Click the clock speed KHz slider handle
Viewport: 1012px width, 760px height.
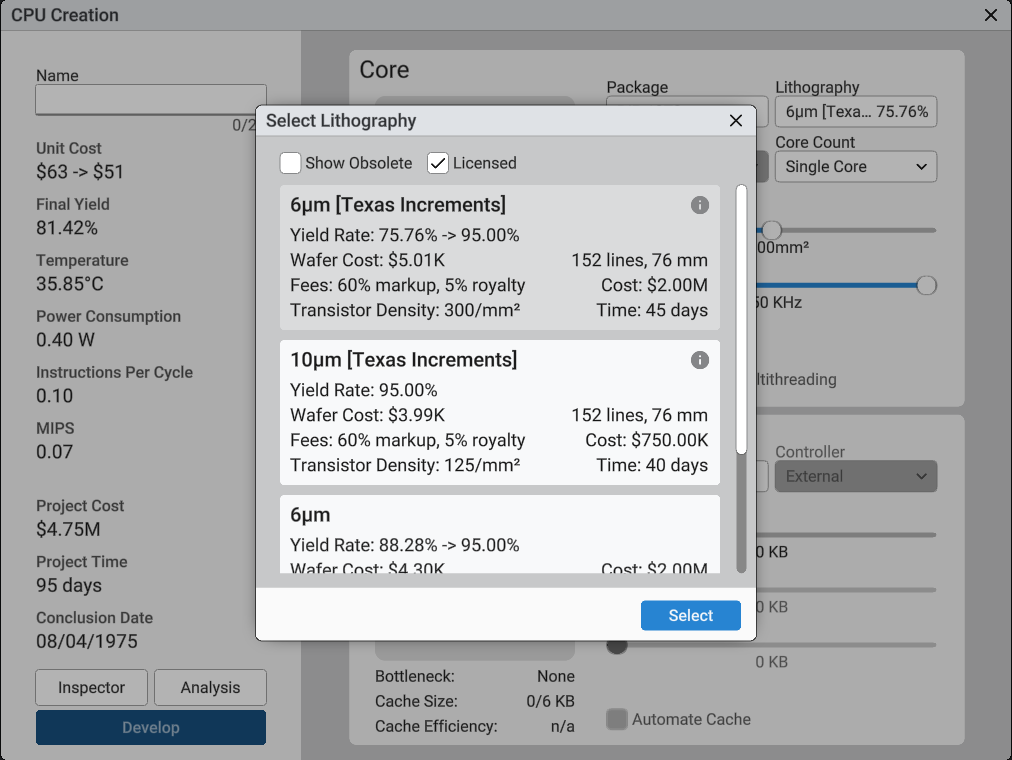(927, 286)
